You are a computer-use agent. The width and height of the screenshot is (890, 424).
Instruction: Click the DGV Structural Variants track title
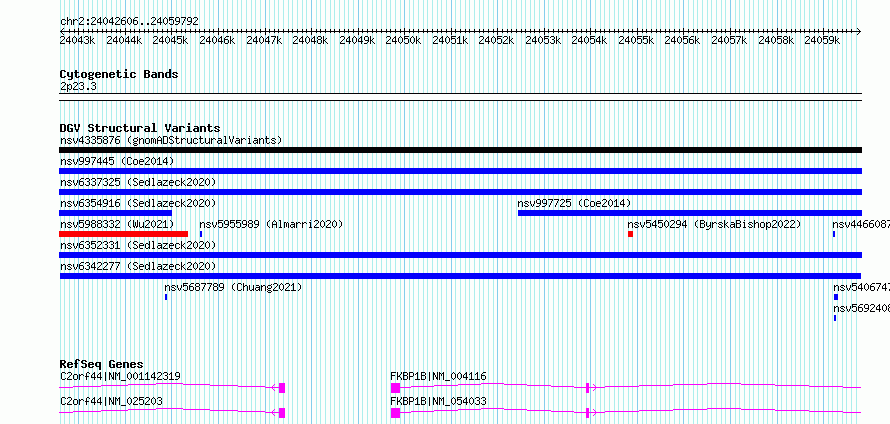(x=140, y=128)
